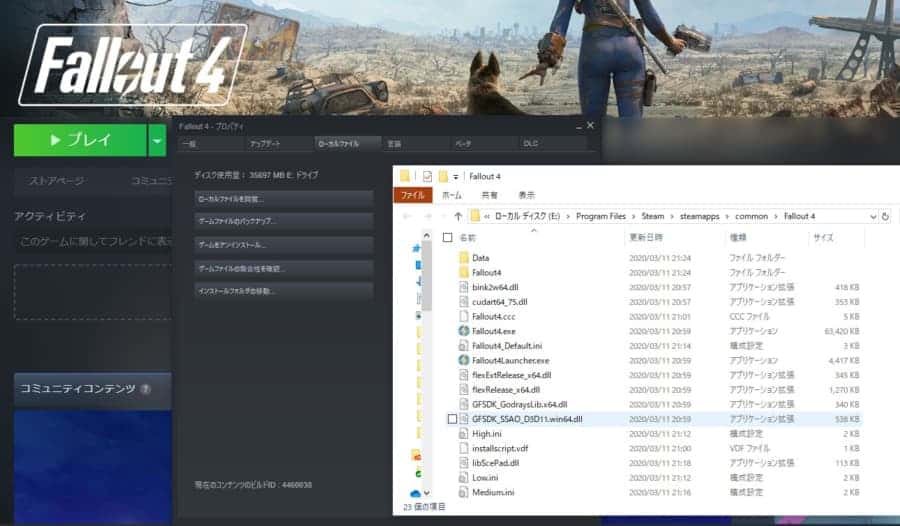900x526 pixels.
Task: Select the Data folder icon
Action: click(464, 258)
